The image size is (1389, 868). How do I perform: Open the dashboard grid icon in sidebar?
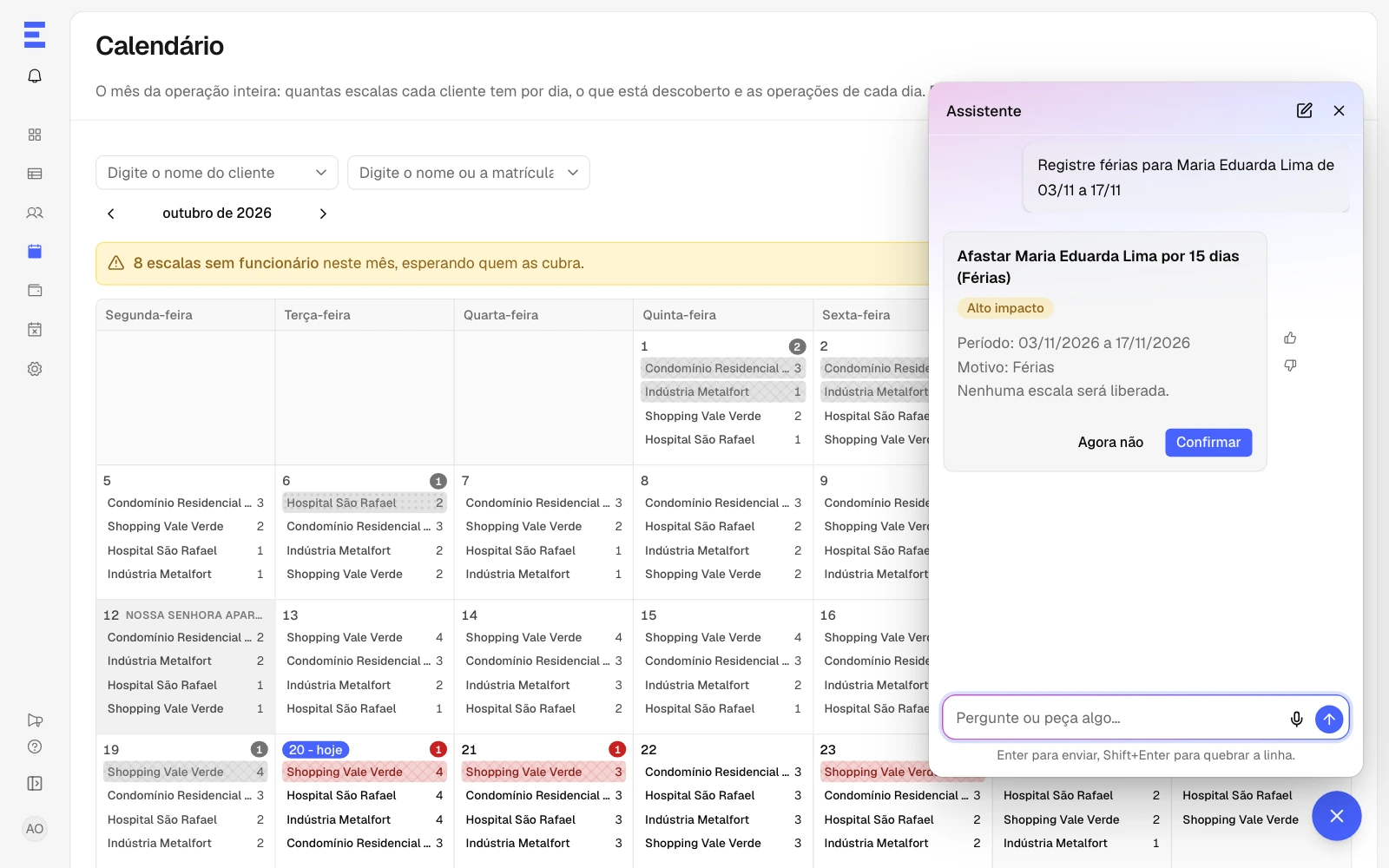tap(35, 135)
